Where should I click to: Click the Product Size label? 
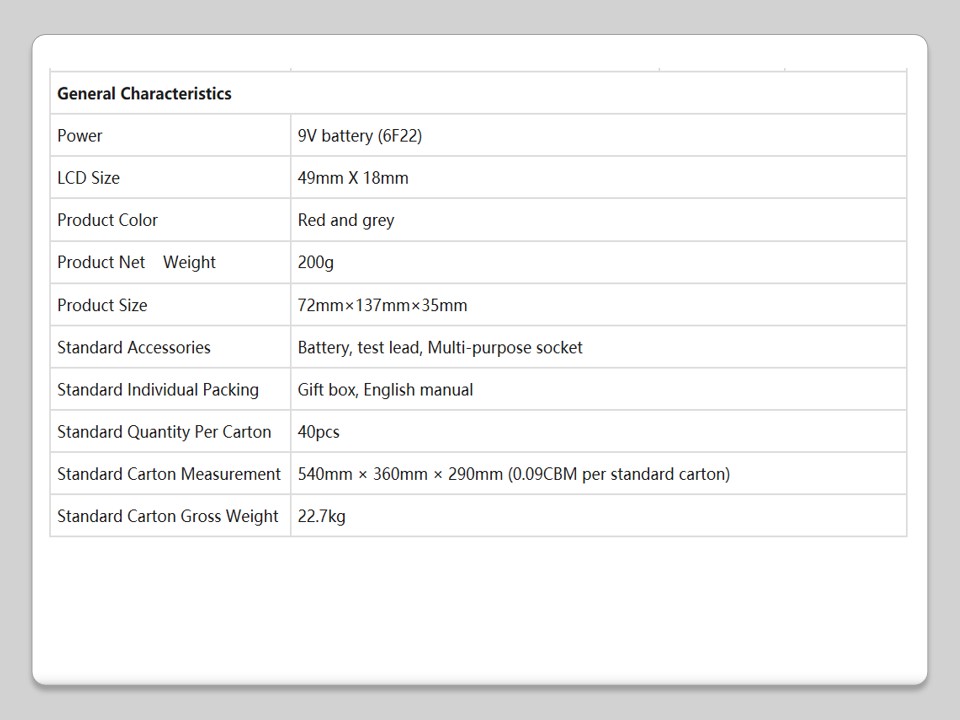(102, 305)
